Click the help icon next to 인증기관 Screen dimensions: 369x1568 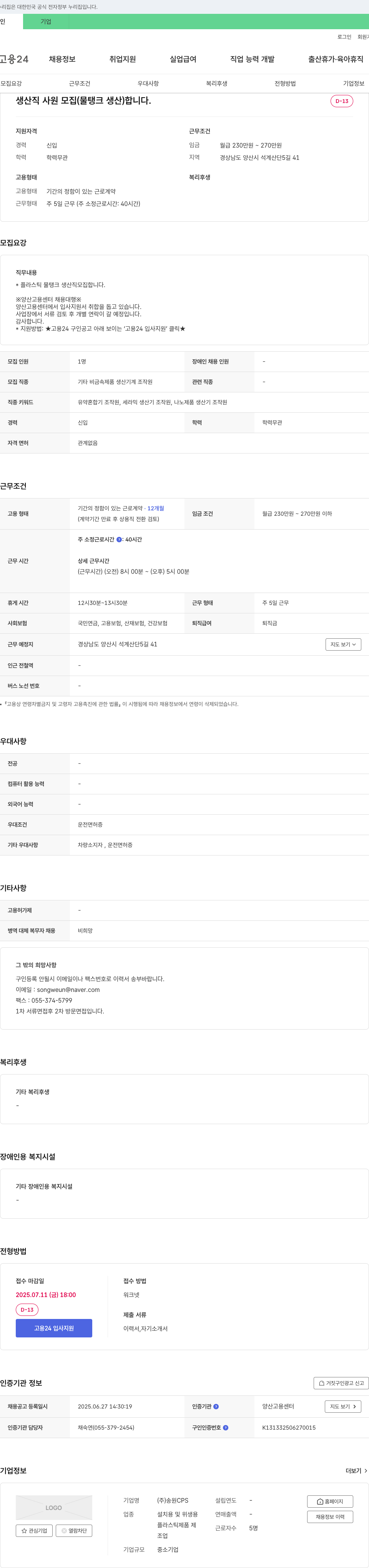pyautogui.click(x=216, y=1407)
